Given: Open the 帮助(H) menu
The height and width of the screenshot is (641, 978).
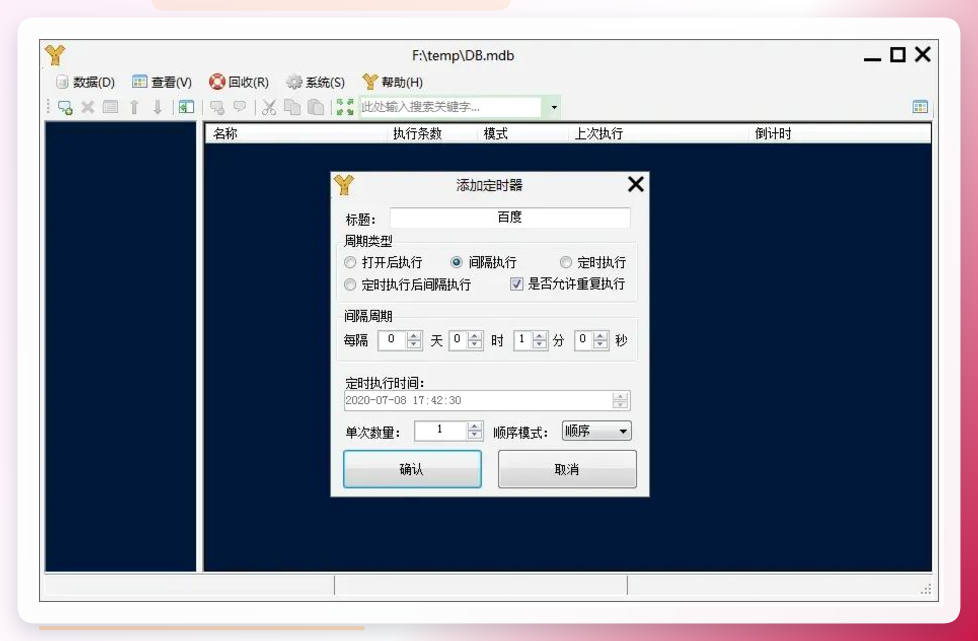Looking at the screenshot, I should pyautogui.click(x=393, y=82).
